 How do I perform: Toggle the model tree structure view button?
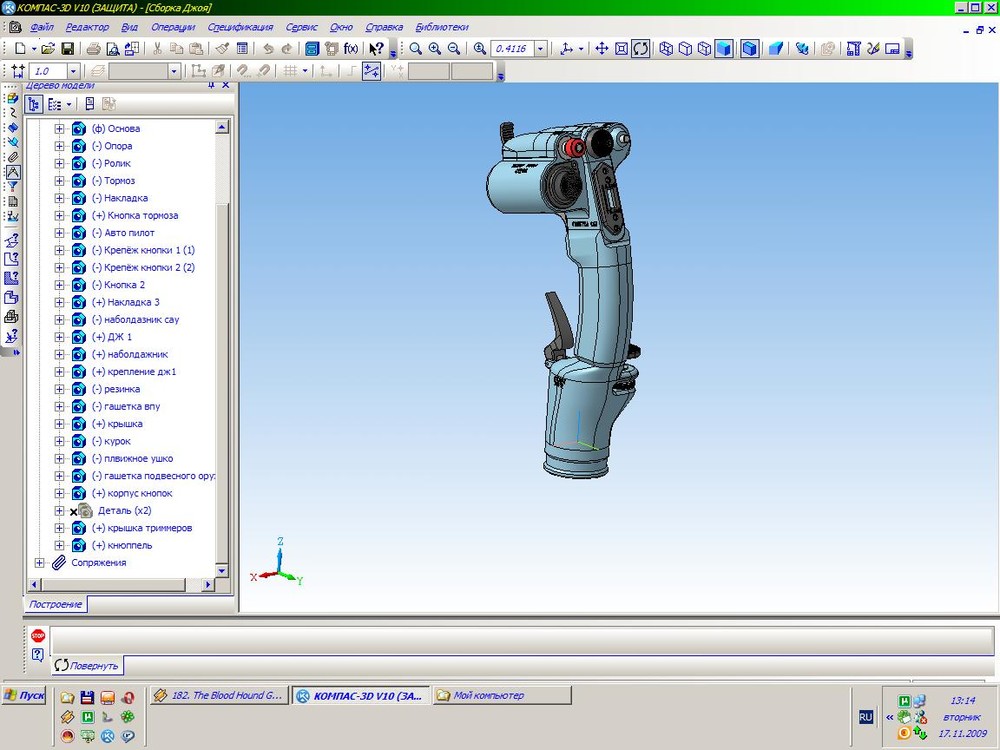[34, 104]
